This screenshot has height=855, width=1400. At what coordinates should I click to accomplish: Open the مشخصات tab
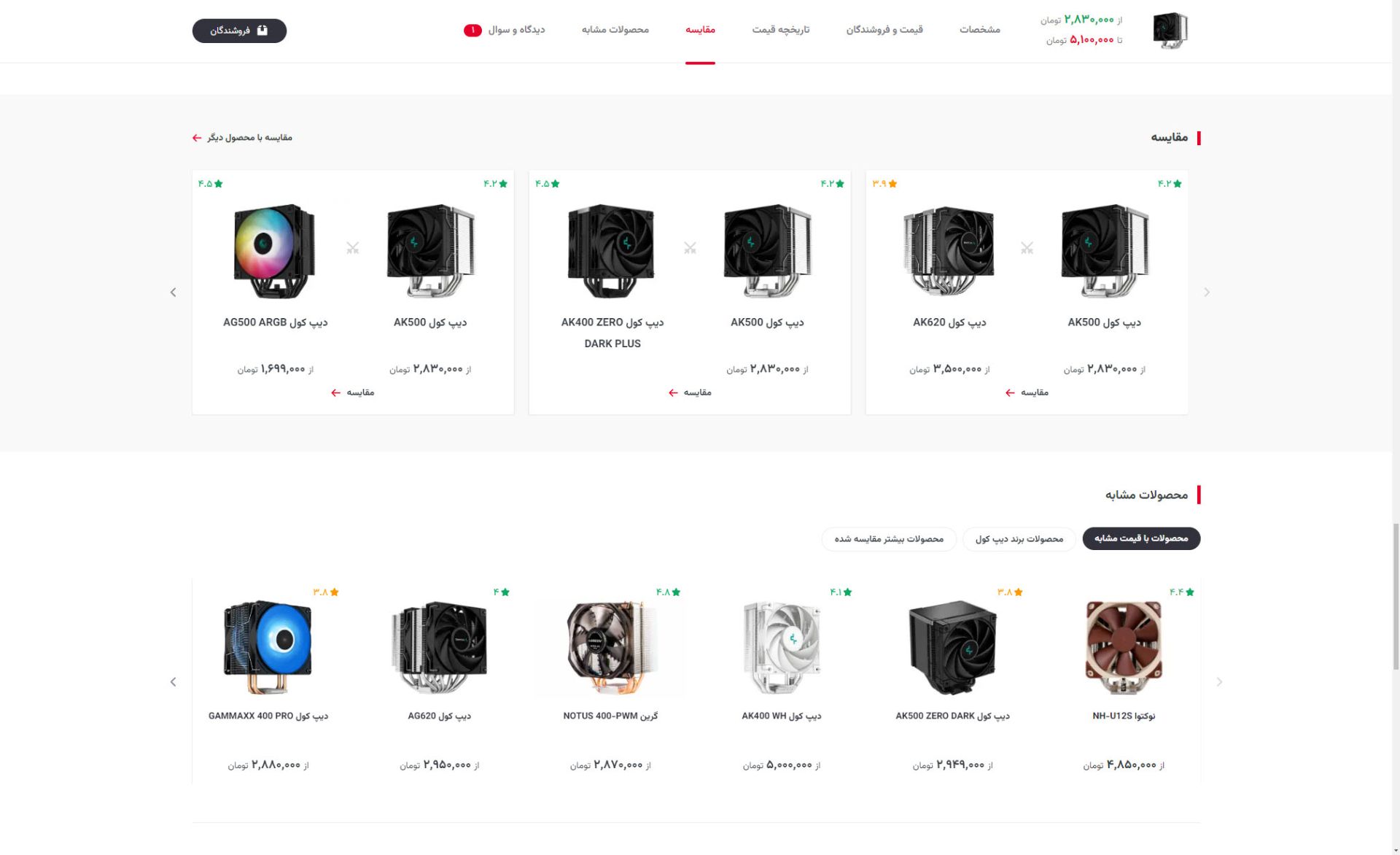tap(979, 30)
